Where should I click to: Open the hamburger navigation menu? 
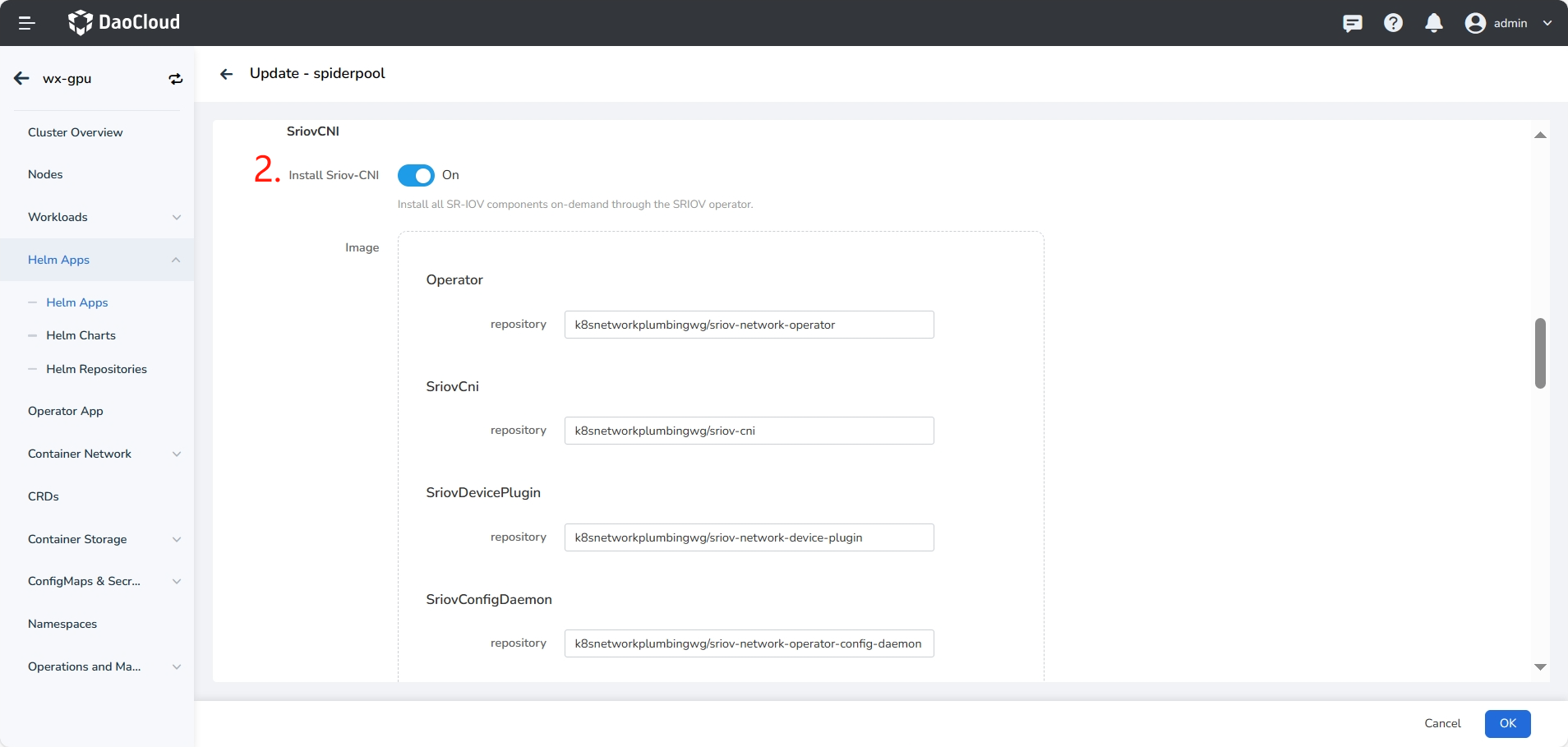[x=26, y=23]
